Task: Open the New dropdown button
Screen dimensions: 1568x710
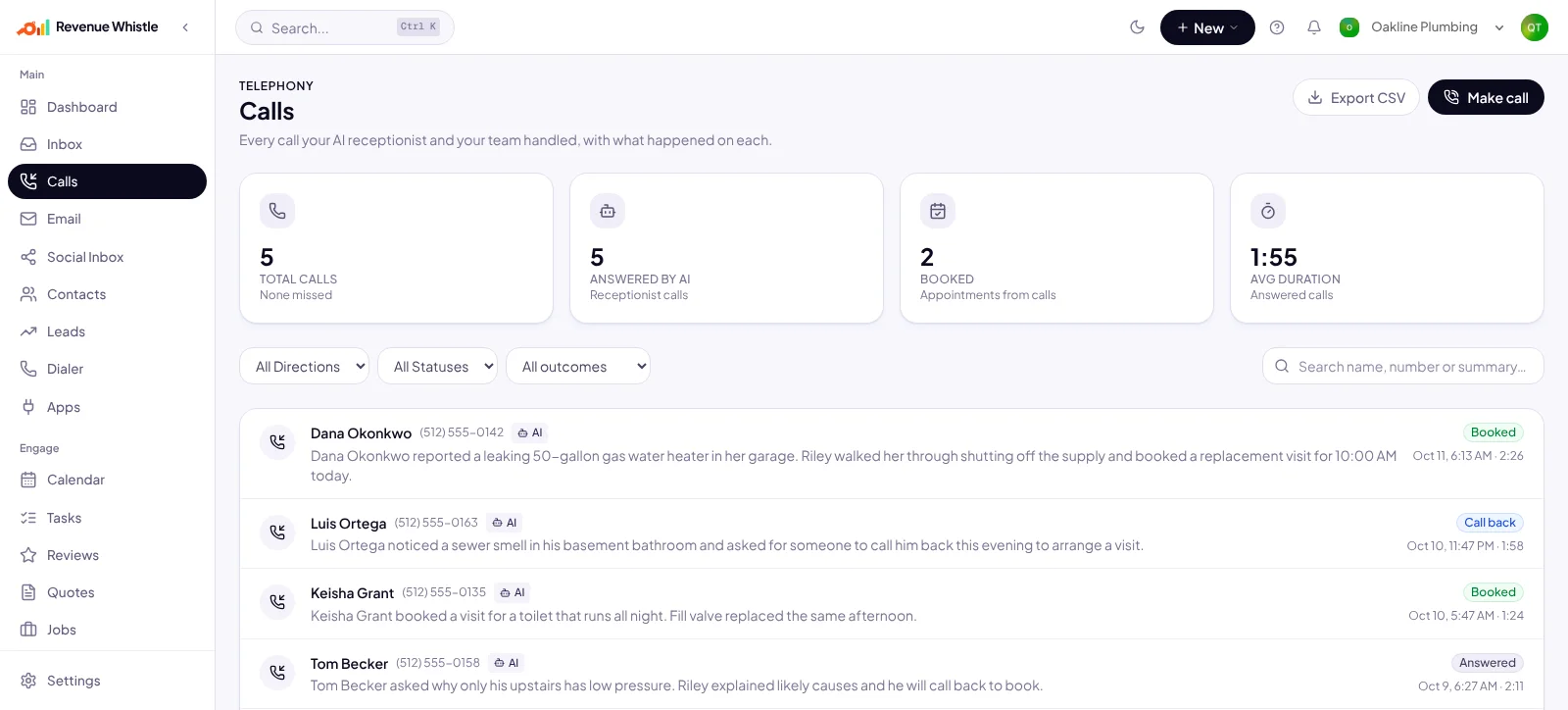Action: (x=1207, y=27)
